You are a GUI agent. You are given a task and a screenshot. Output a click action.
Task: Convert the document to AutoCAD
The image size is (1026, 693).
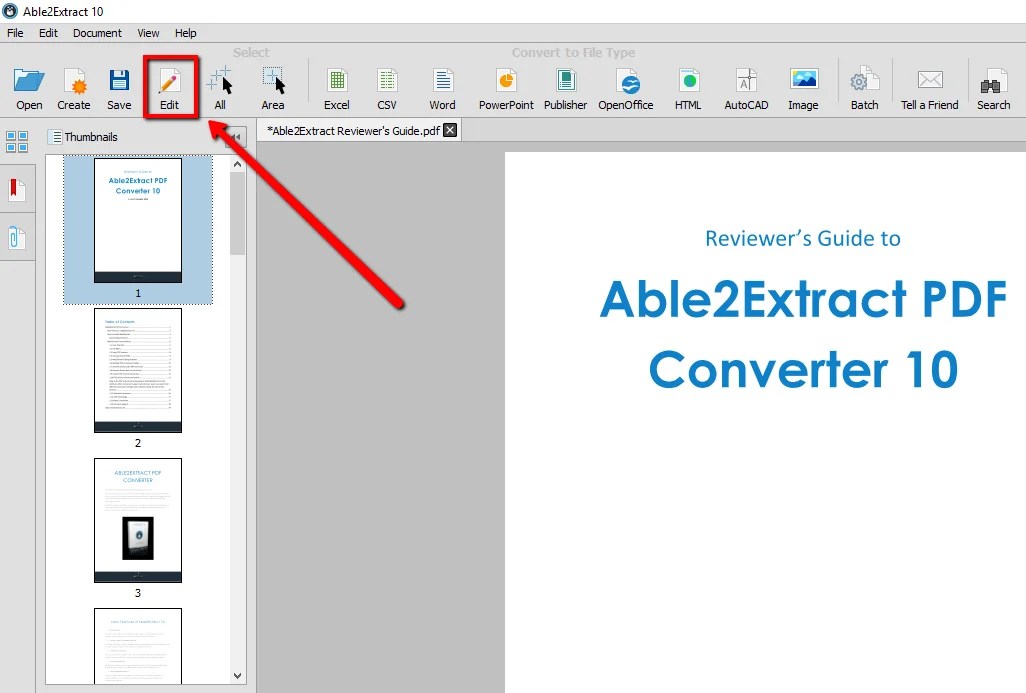745,86
